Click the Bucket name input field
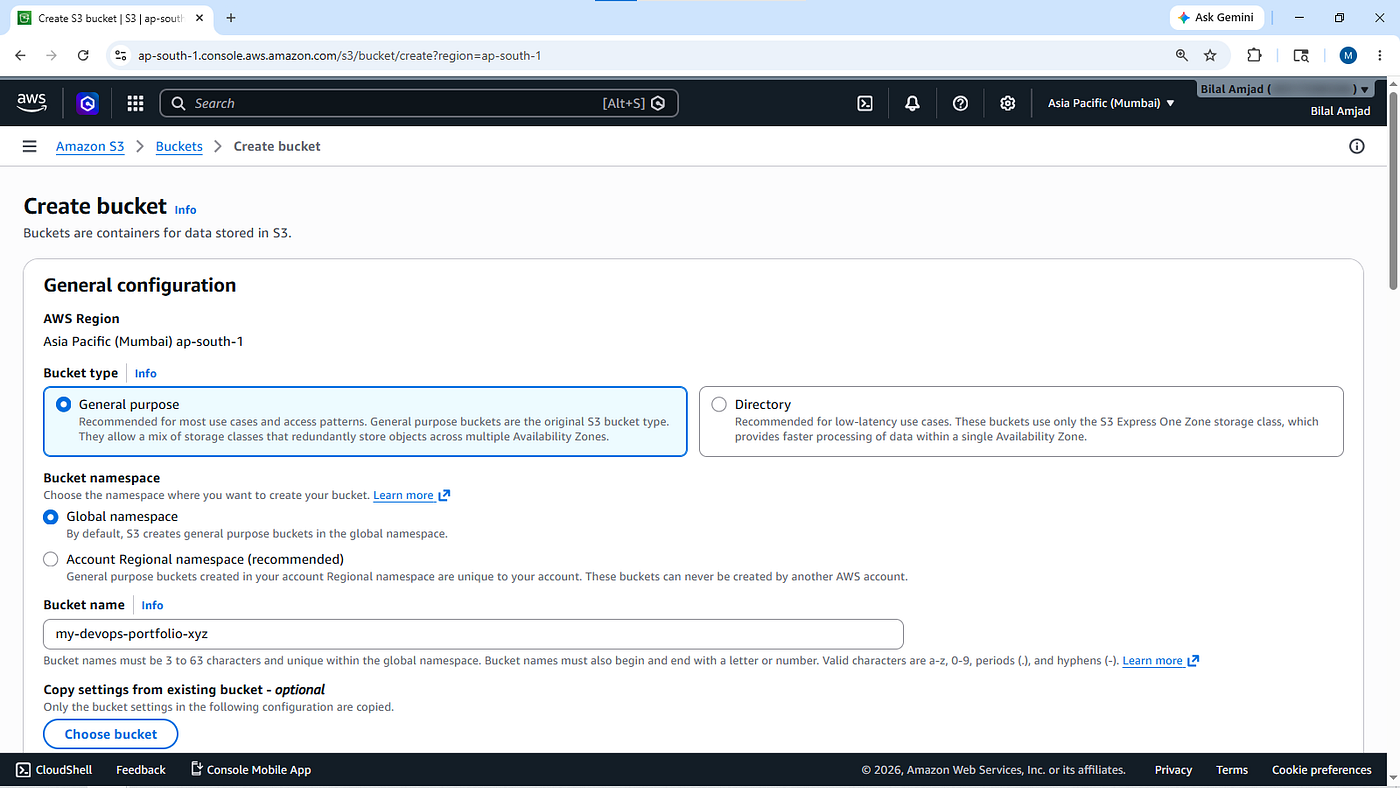 point(473,634)
